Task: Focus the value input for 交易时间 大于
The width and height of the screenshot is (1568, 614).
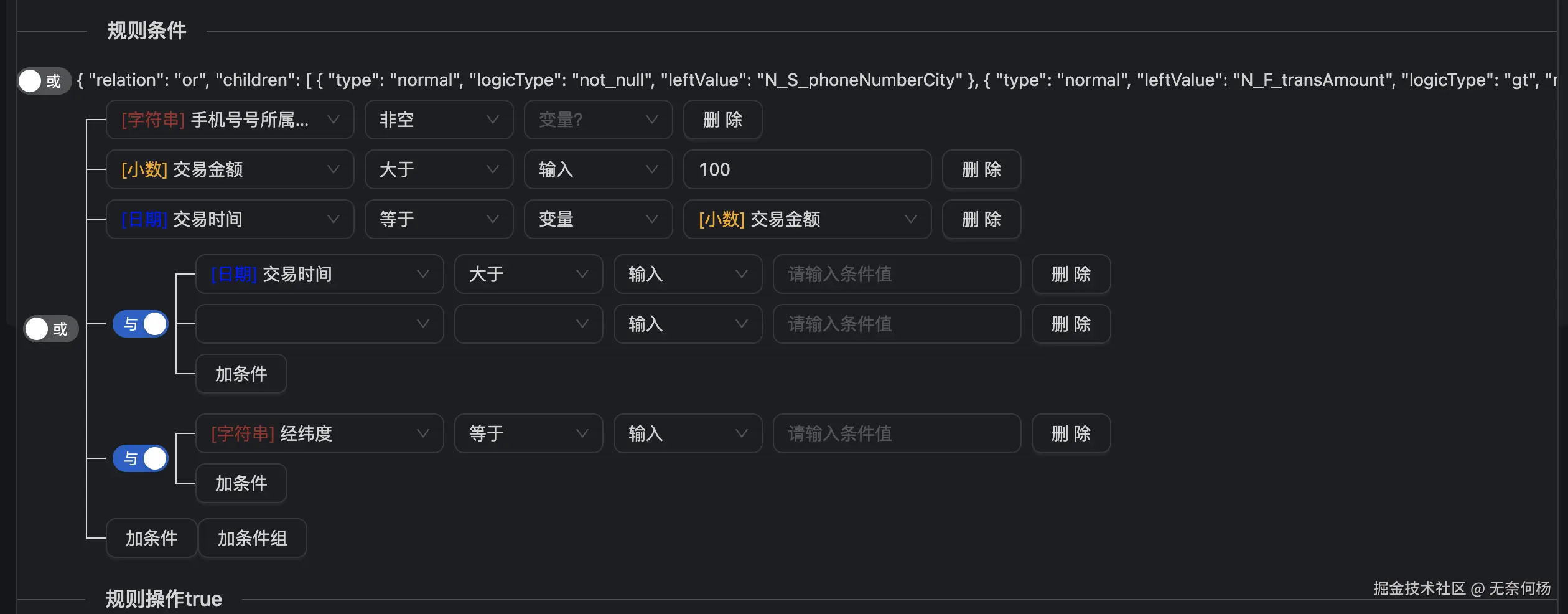Action: 897,274
